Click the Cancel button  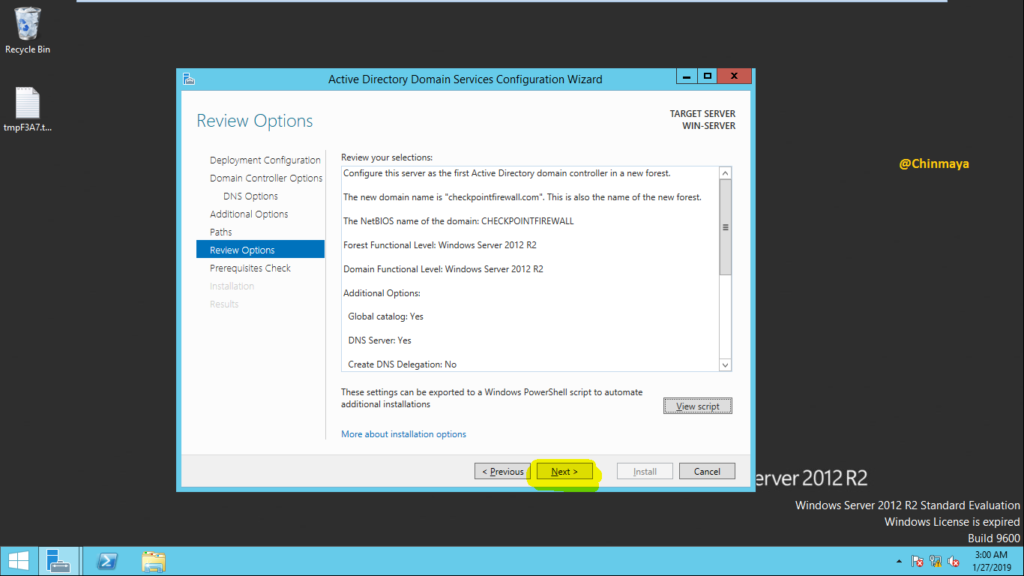click(707, 472)
